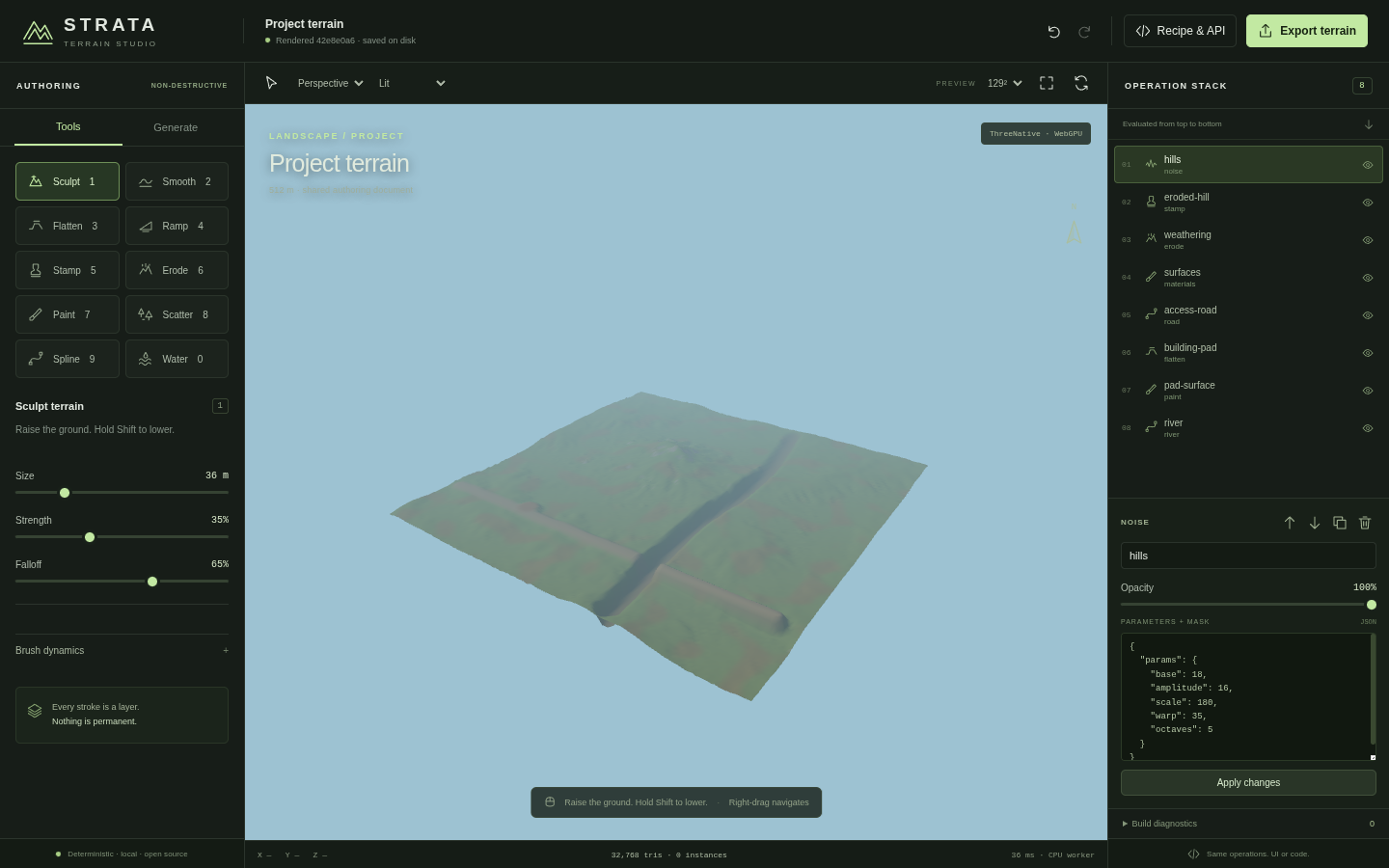
Task: Select the Spline tool
Action: pyautogui.click(x=68, y=359)
